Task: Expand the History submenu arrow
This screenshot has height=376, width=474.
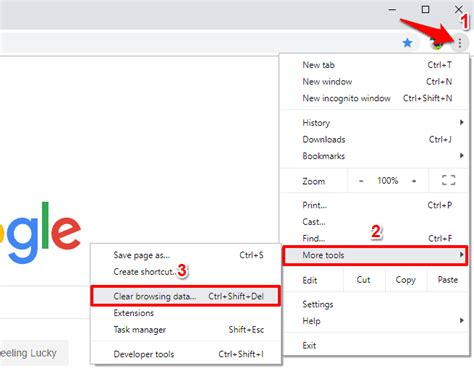Action: coord(462,122)
